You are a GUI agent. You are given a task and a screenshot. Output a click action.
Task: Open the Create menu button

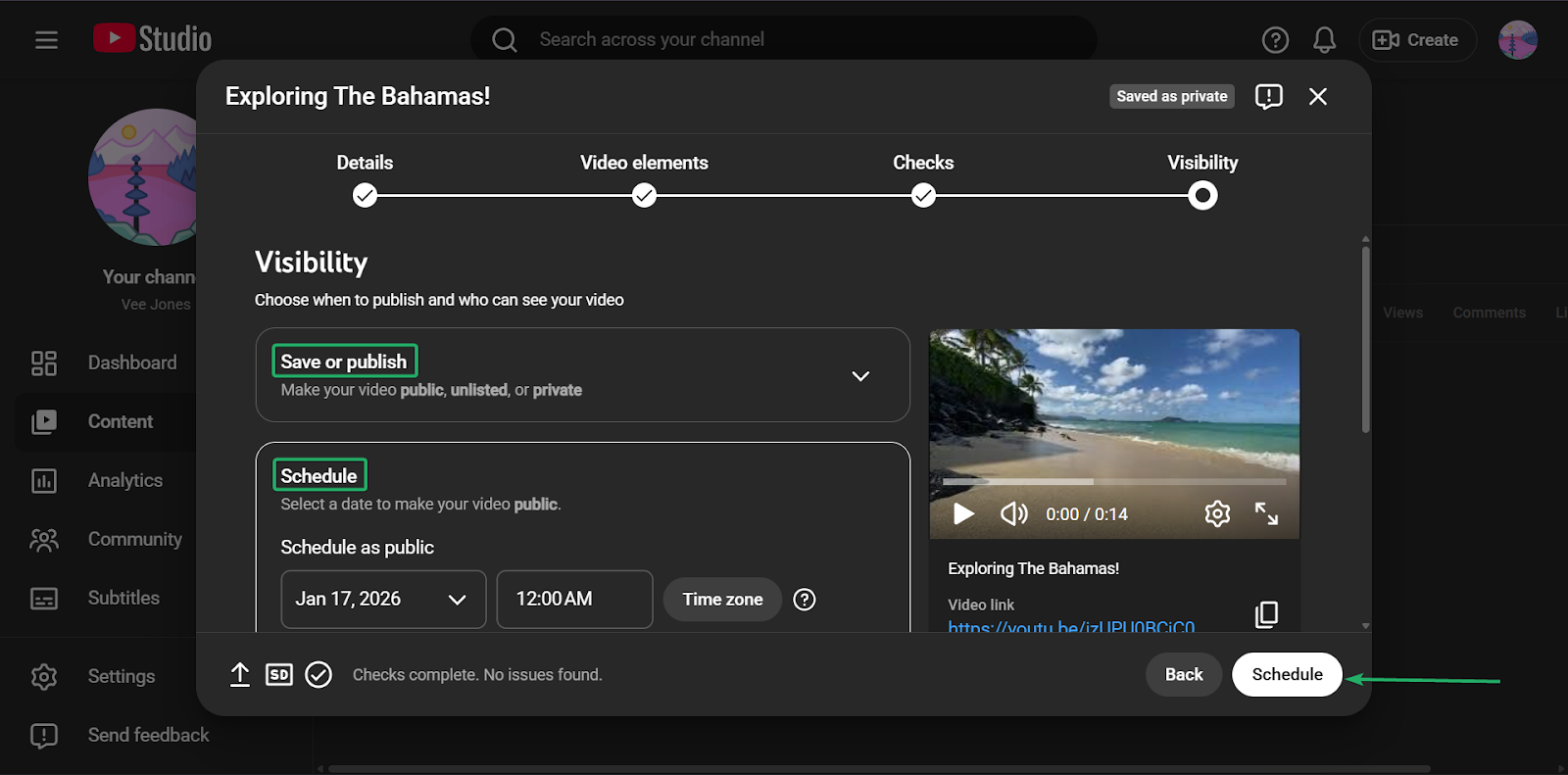(1417, 40)
